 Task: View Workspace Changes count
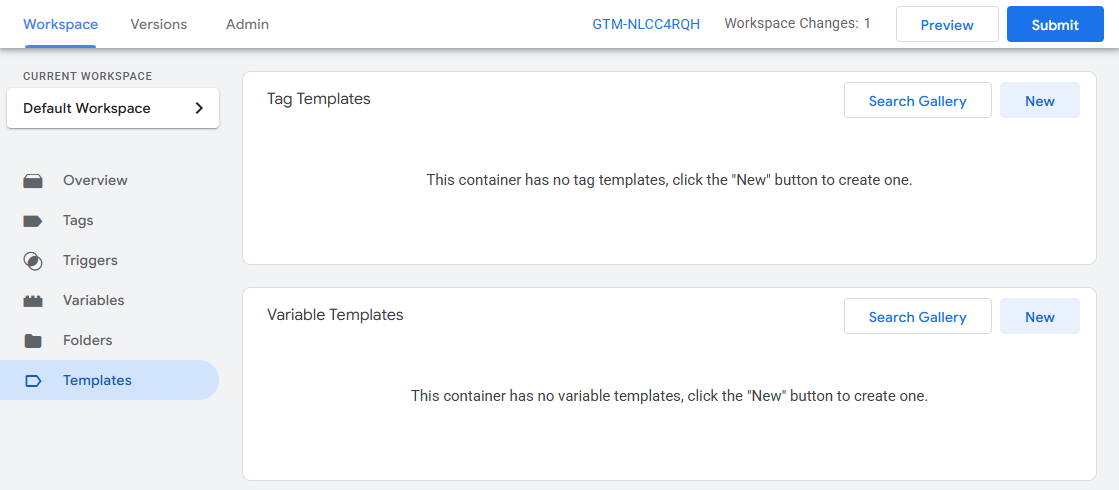[797, 24]
